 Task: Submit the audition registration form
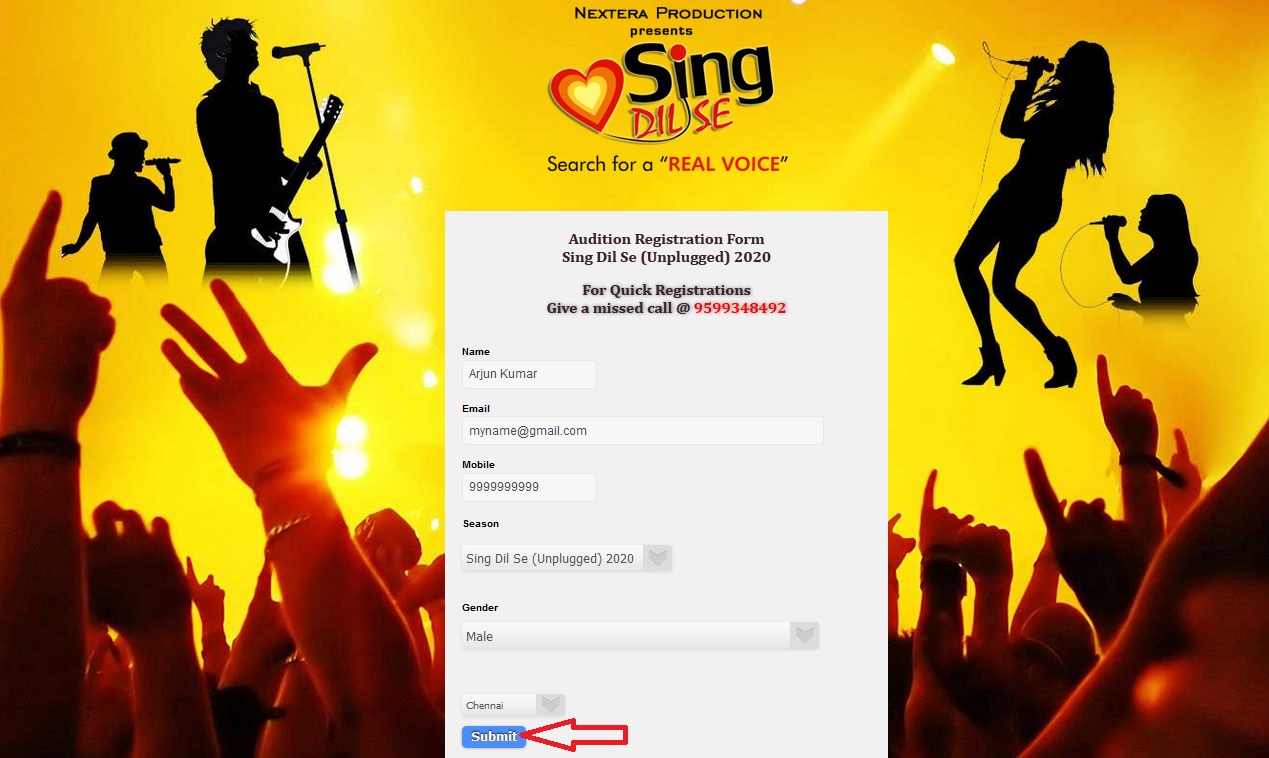click(494, 737)
